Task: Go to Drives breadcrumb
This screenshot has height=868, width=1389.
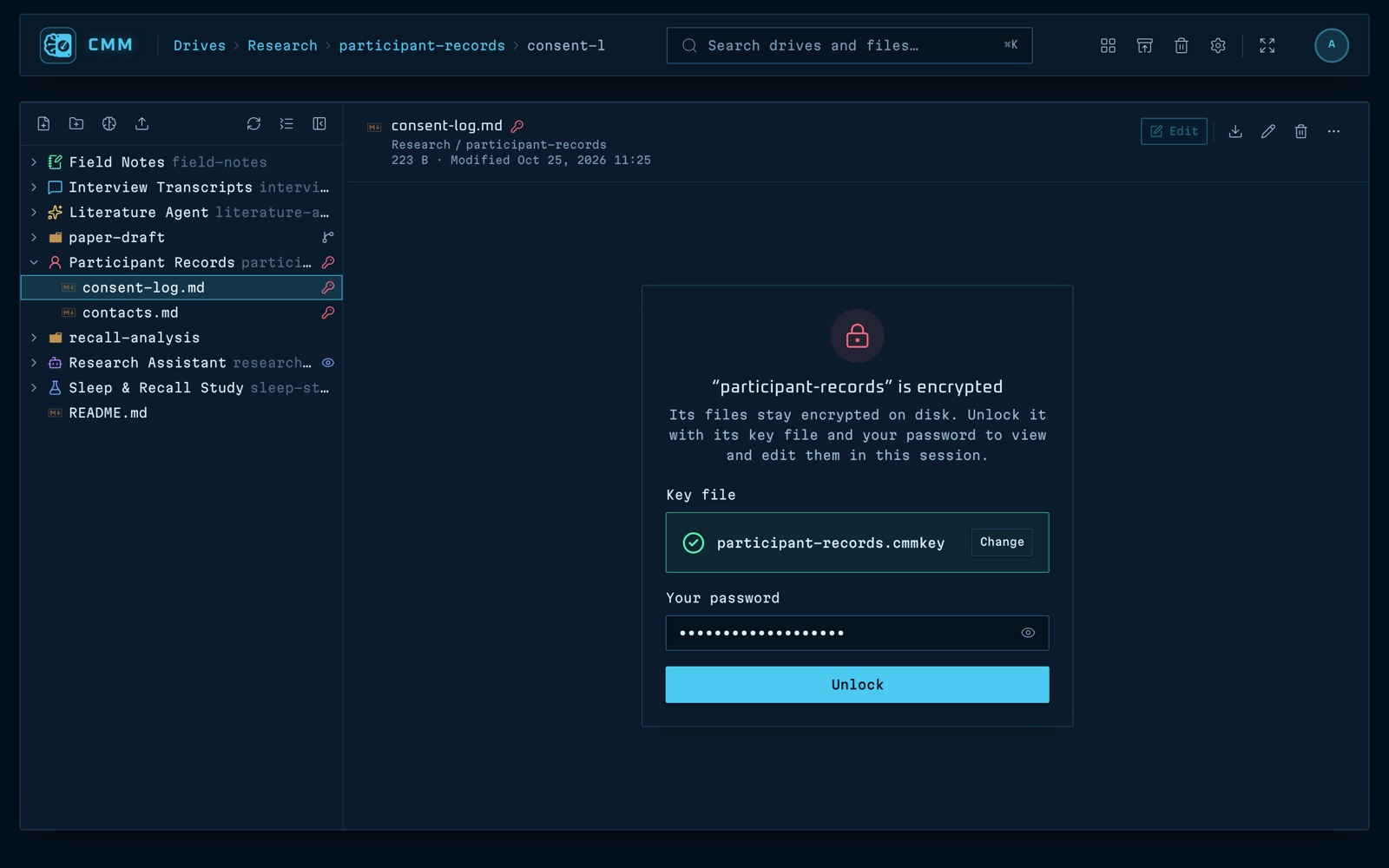Action: coord(199,45)
